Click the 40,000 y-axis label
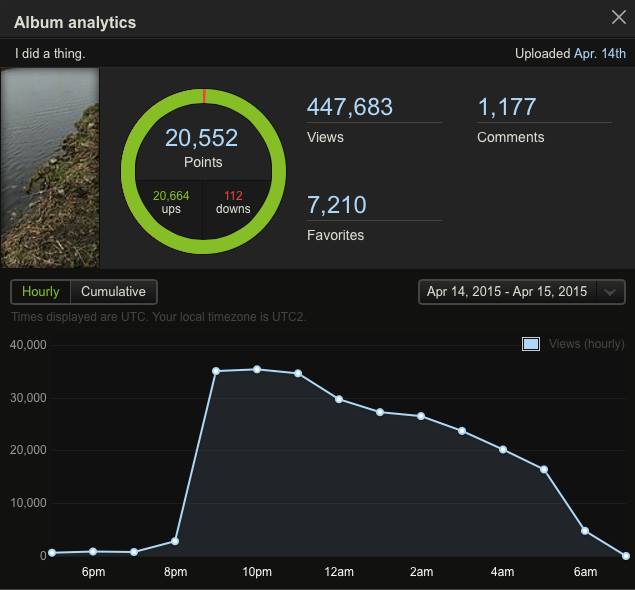Image resolution: width=635 pixels, height=590 pixels. (x=28, y=345)
